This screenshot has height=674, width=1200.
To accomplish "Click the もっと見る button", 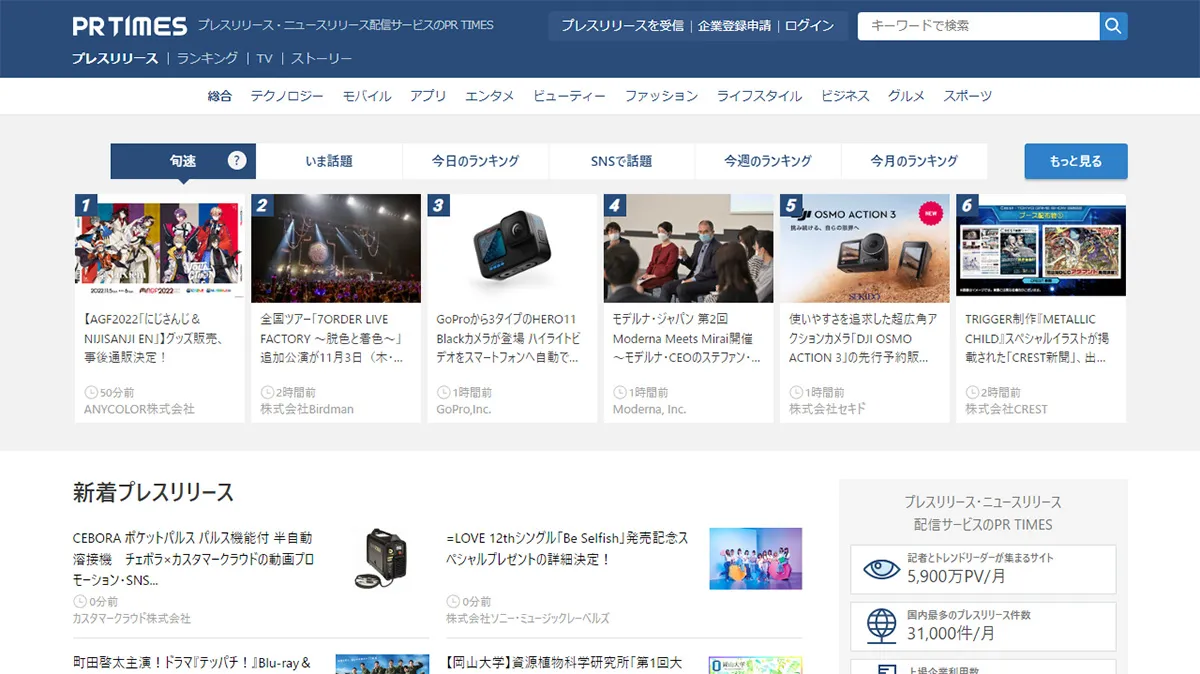I will click(x=1075, y=161).
